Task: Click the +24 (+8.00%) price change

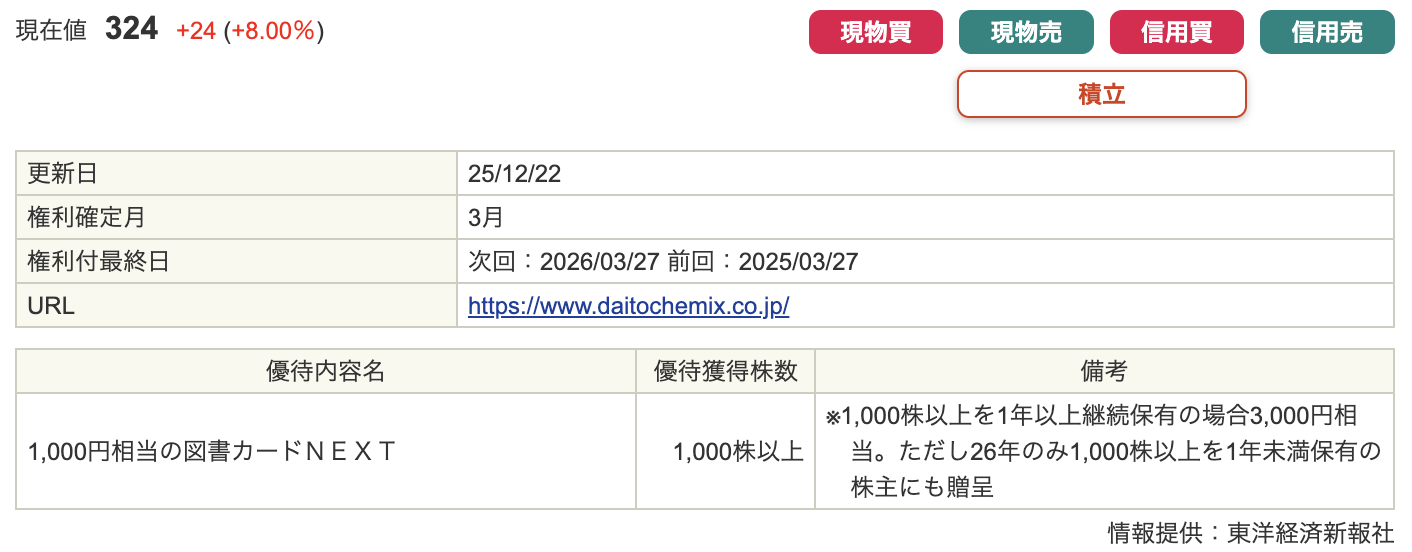Action: pos(250,31)
